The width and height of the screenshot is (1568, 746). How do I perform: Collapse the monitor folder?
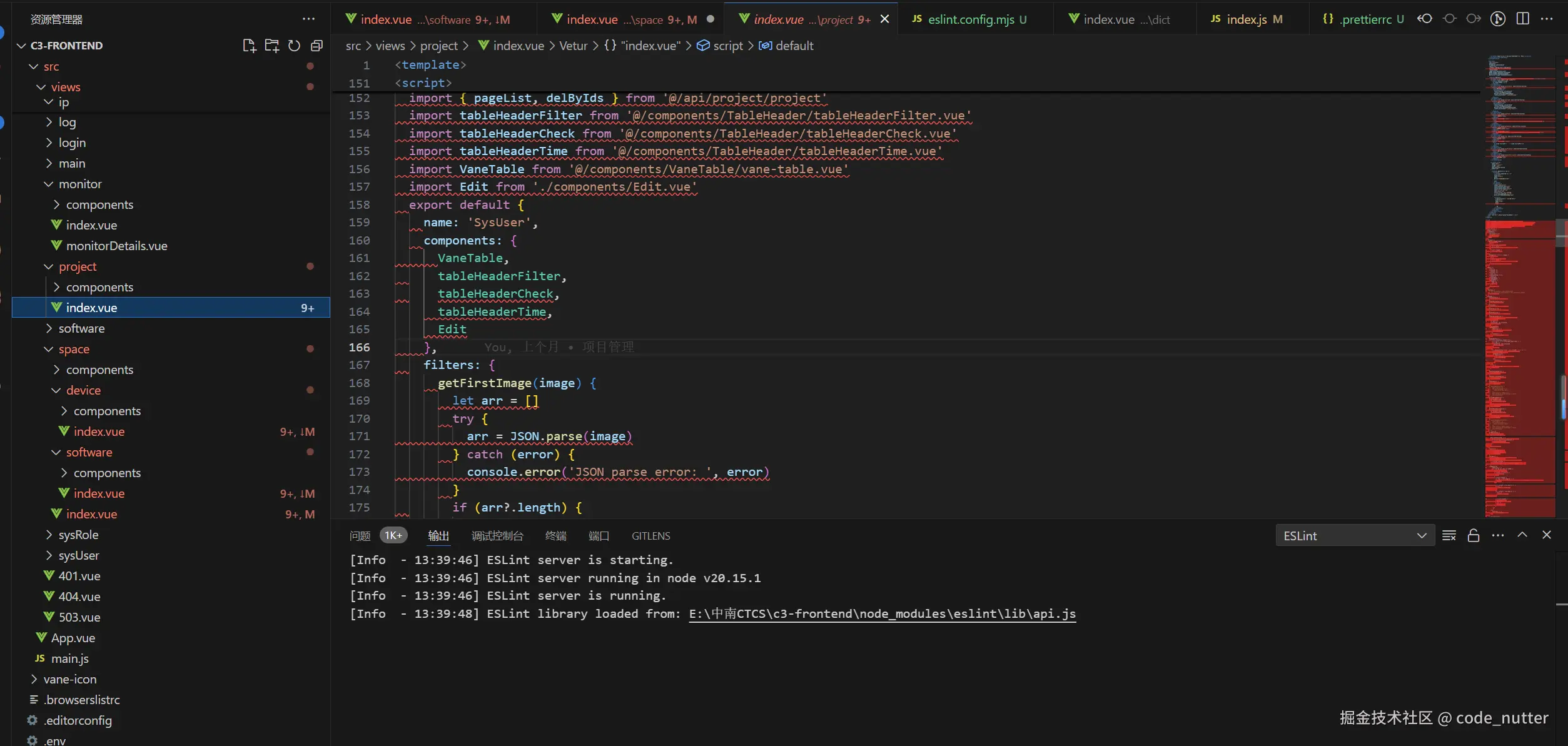tap(80, 184)
